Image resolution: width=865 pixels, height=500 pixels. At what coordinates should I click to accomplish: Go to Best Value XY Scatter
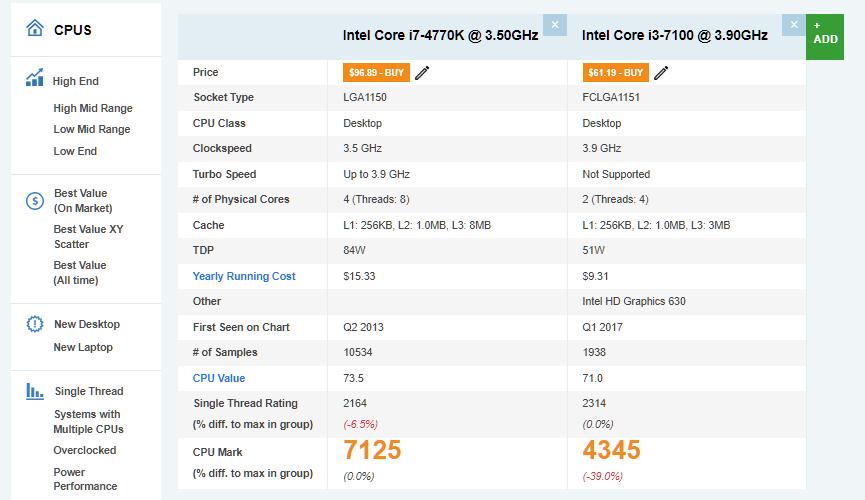click(88, 236)
